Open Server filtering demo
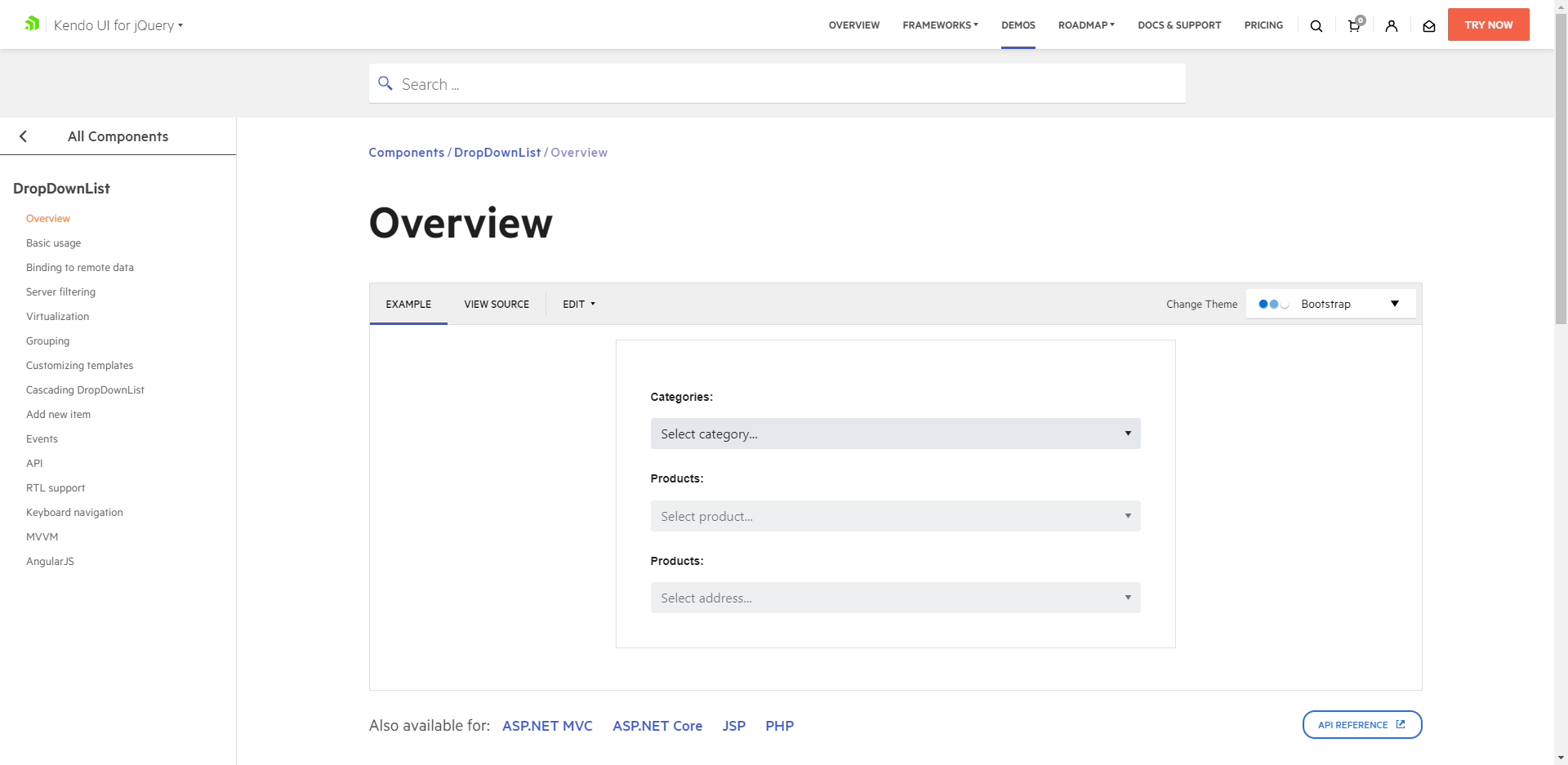 point(60,291)
